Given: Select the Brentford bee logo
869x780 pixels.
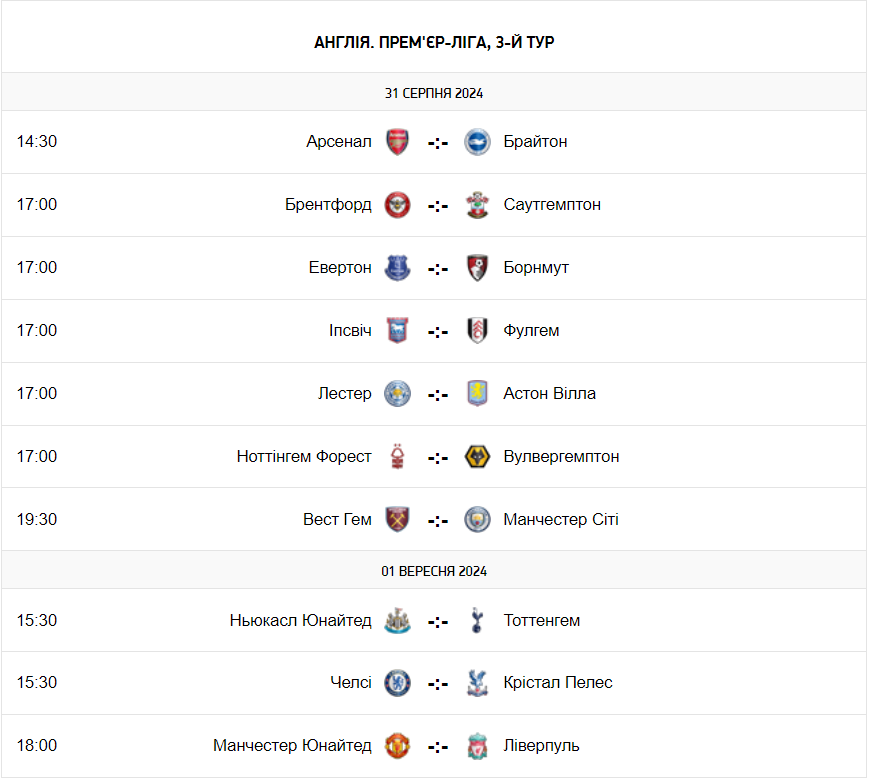Looking at the screenshot, I should pyautogui.click(x=397, y=205).
